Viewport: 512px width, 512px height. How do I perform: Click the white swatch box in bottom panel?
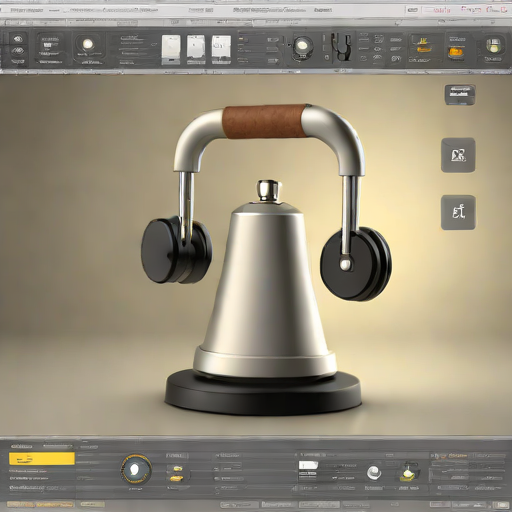coord(308,465)
